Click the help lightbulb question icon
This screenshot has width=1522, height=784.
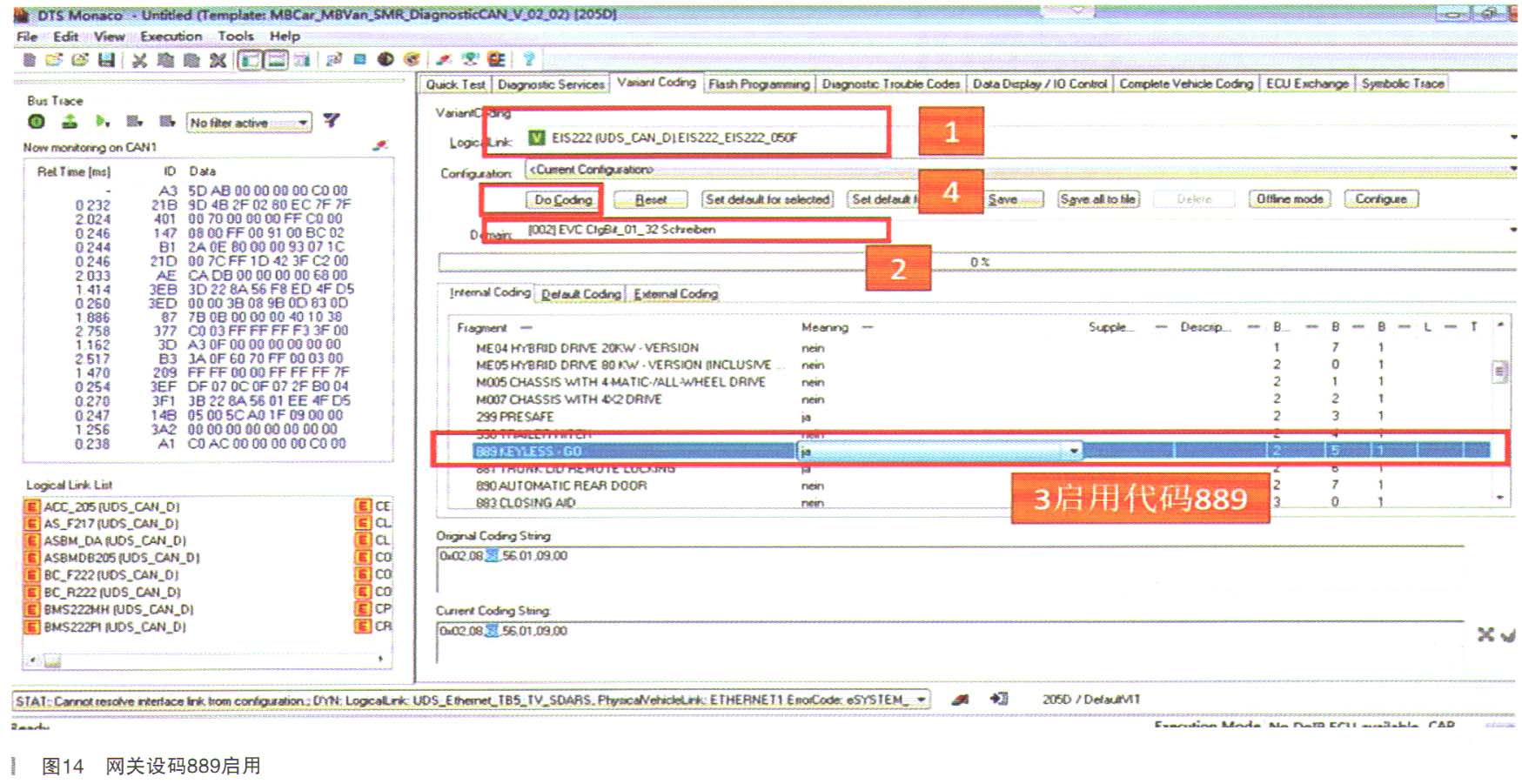click(528, 59)
